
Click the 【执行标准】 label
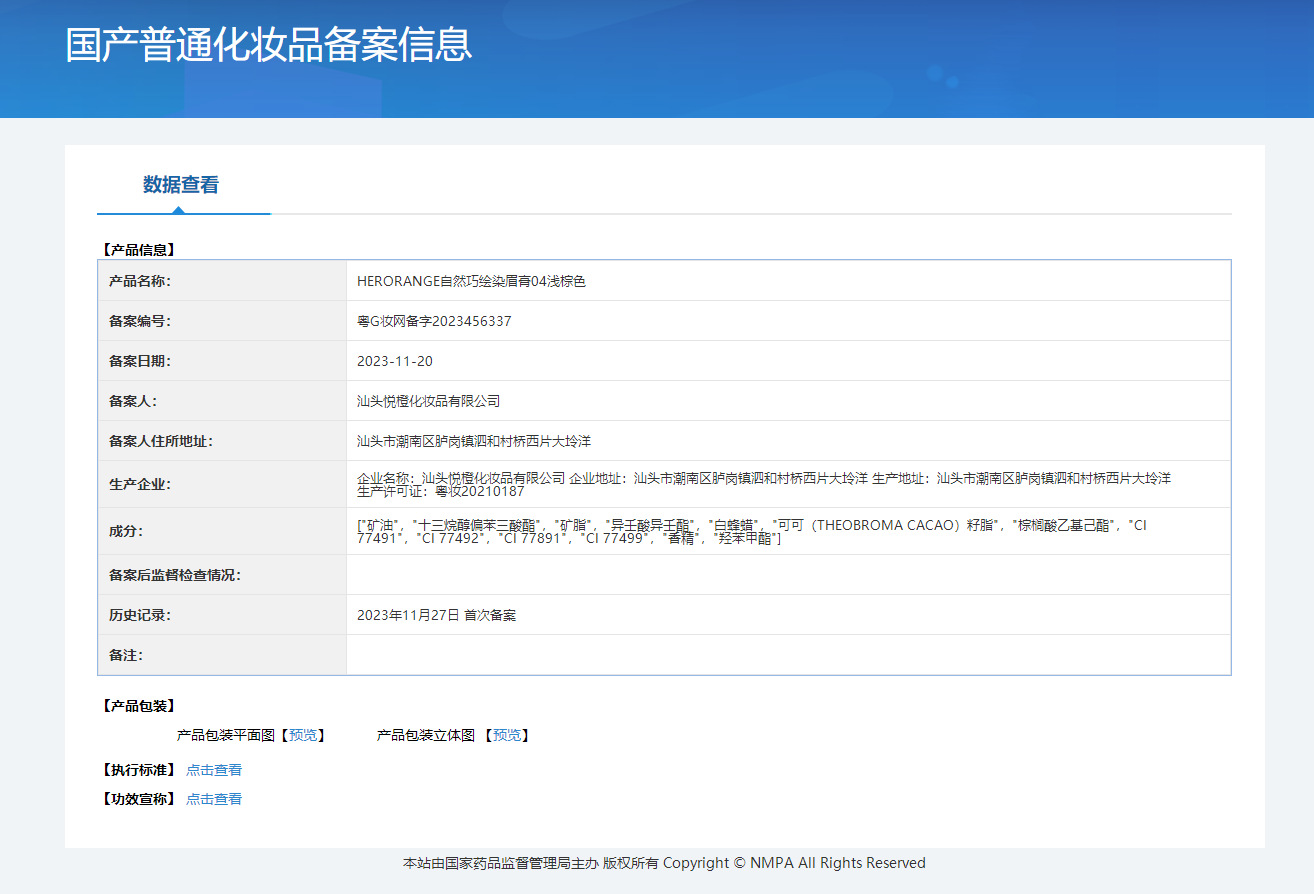coord(138,770)
